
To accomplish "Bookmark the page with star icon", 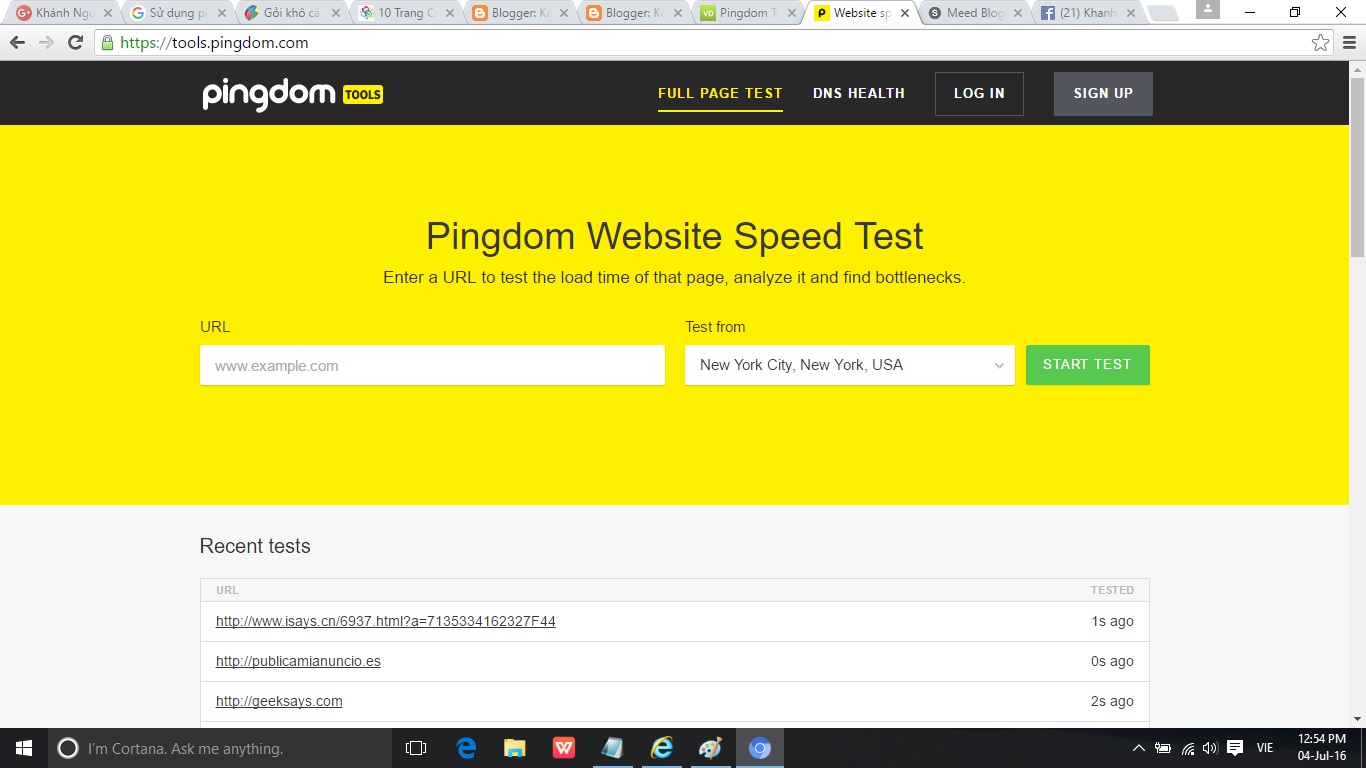I will 1320,43.
